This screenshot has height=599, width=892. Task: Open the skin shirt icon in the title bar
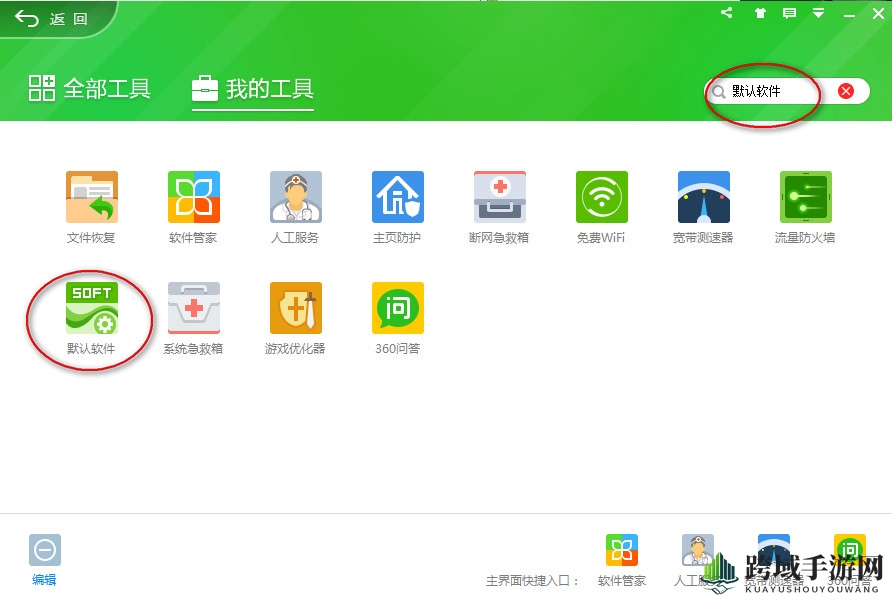760,13
